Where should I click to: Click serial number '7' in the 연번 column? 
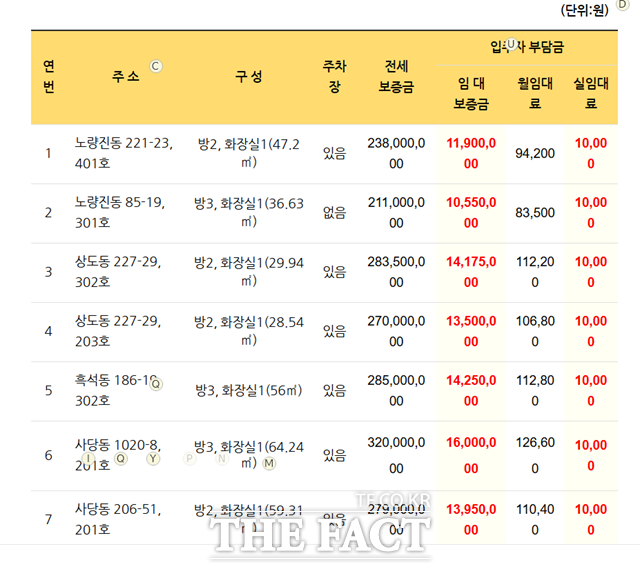coord(49,519)
